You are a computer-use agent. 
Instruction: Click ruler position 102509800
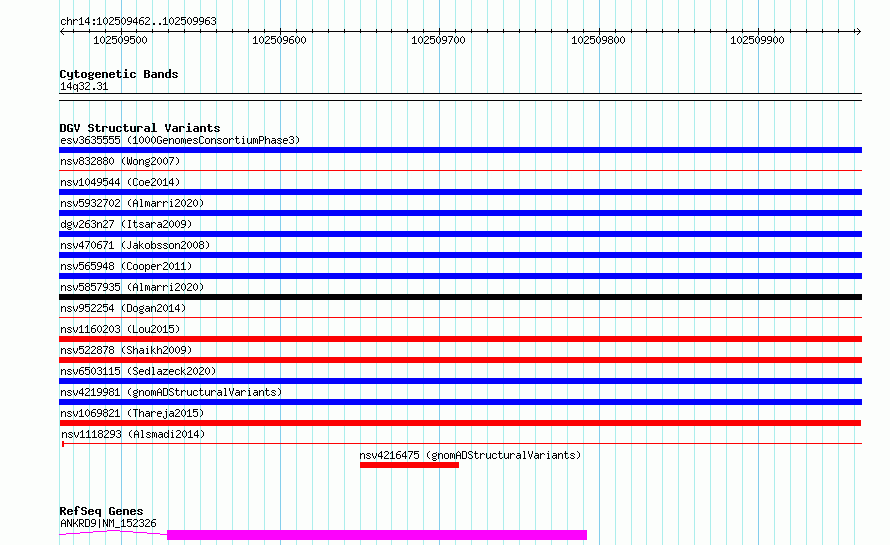[598, 40]
